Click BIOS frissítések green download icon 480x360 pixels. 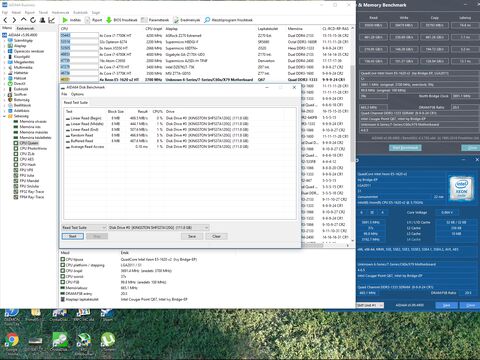point(109,20)
